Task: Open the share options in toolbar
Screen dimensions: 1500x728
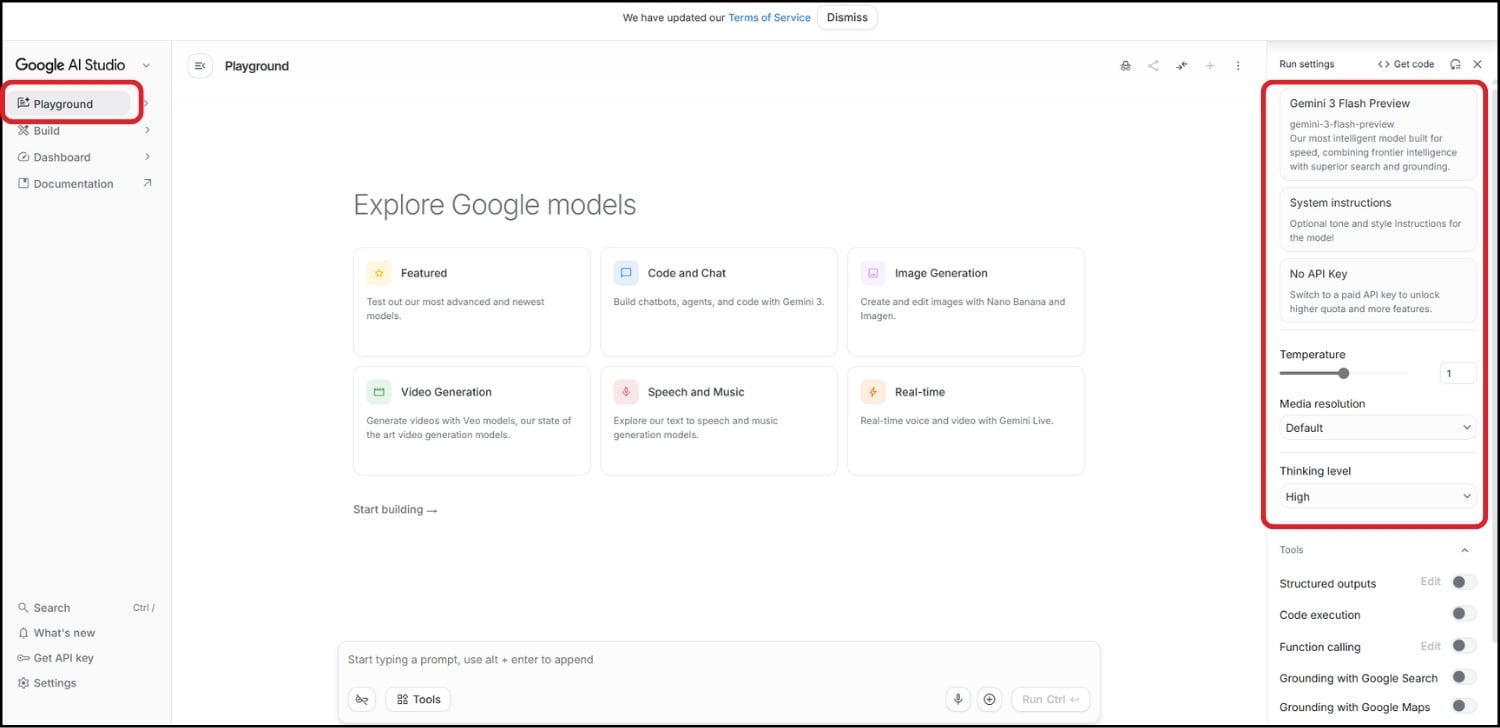Action: pyautogui.click(x=1153, y=64)
